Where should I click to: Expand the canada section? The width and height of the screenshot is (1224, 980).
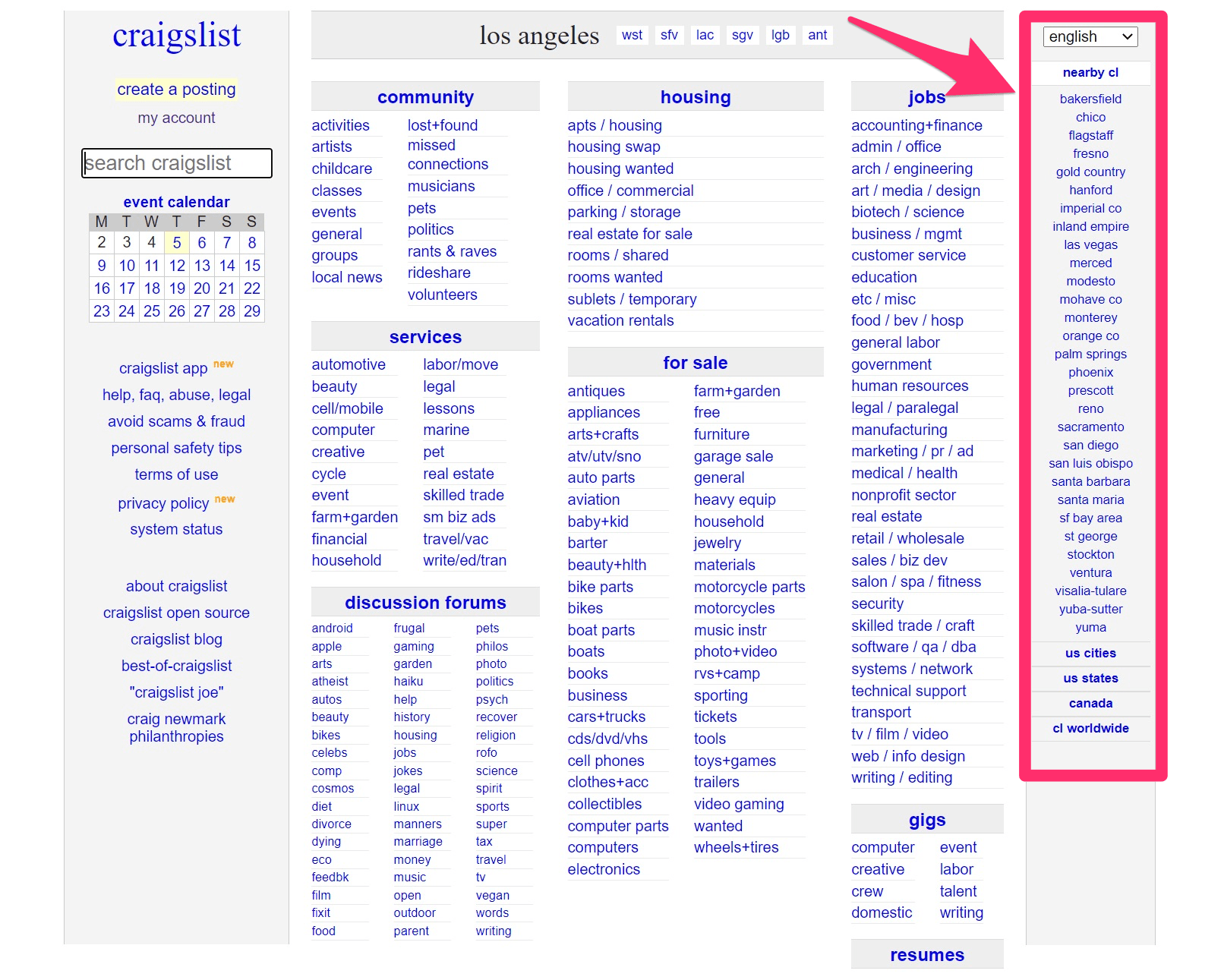[1090, 703]
